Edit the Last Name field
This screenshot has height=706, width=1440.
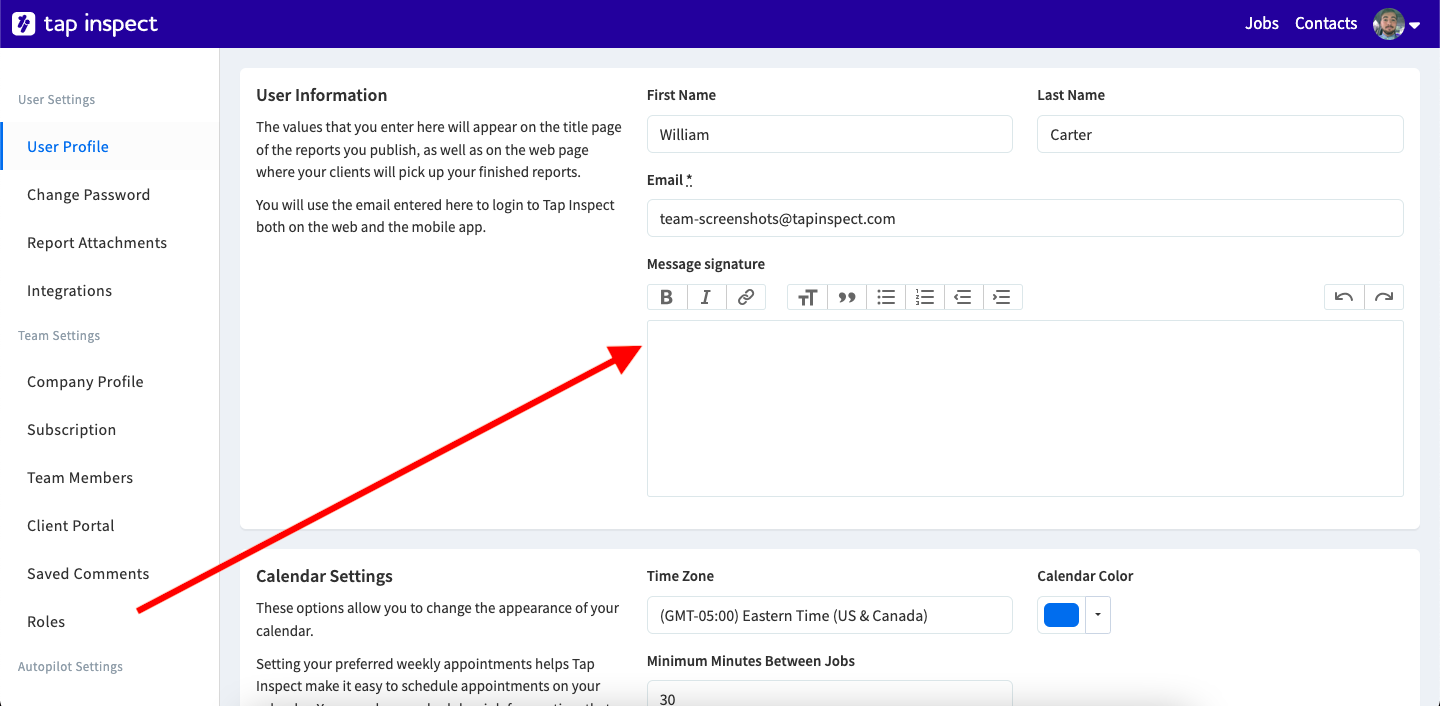pyautogui.click(x=1220, y=134)
